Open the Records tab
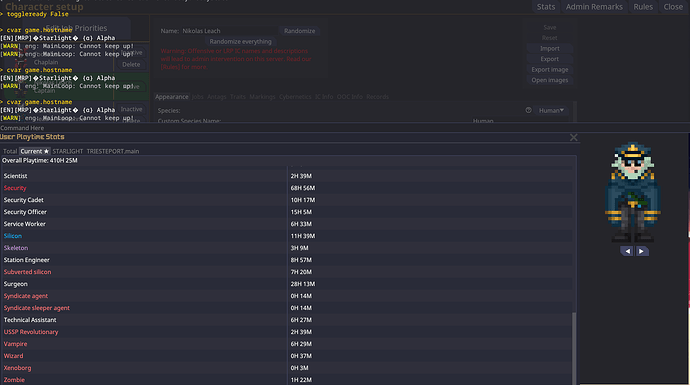The width and height of the screenshot is (690, 385). click(378, 97)
